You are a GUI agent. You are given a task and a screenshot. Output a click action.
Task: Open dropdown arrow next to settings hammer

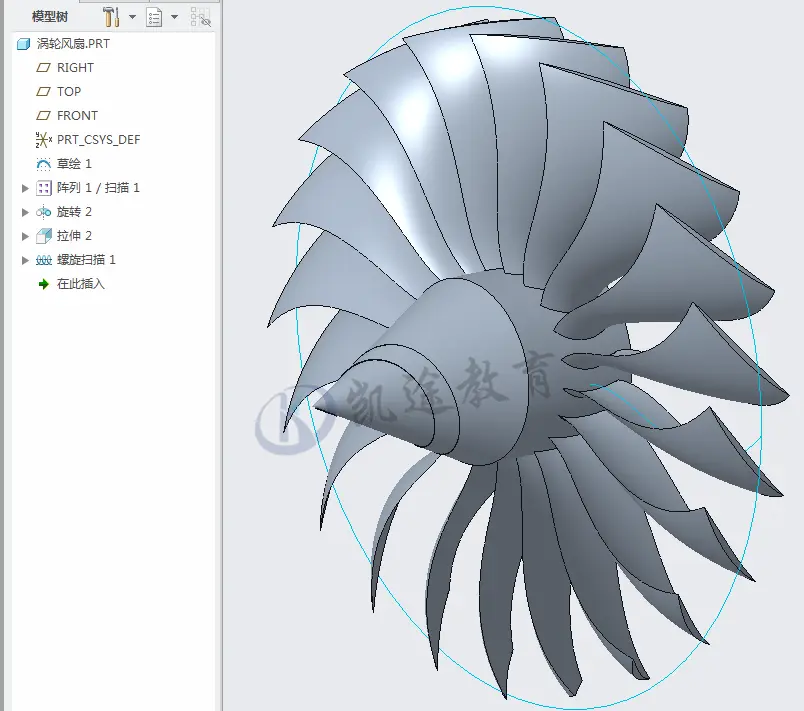(x=132, y=17)
